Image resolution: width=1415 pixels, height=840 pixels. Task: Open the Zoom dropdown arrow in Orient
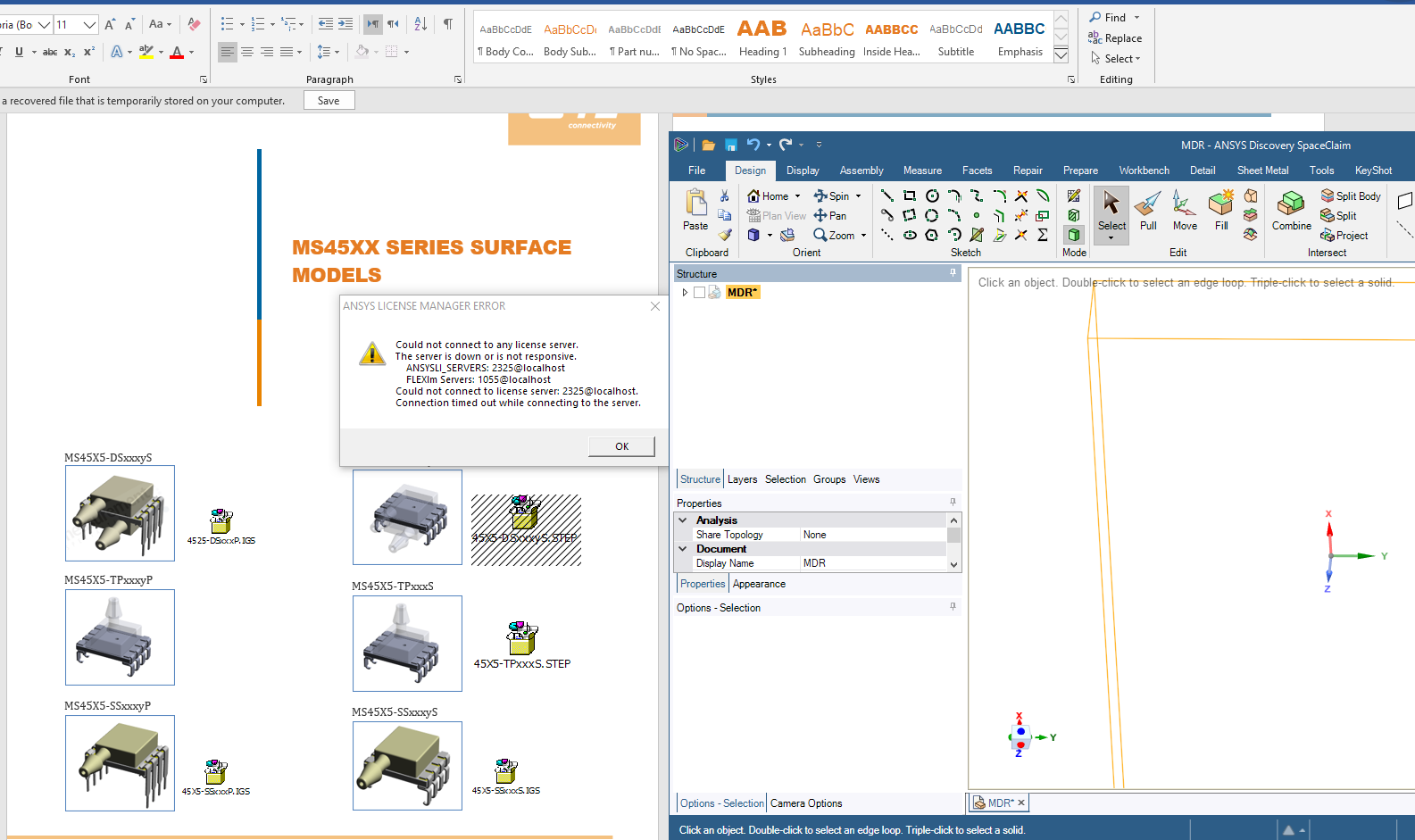[x=863, y=236]
